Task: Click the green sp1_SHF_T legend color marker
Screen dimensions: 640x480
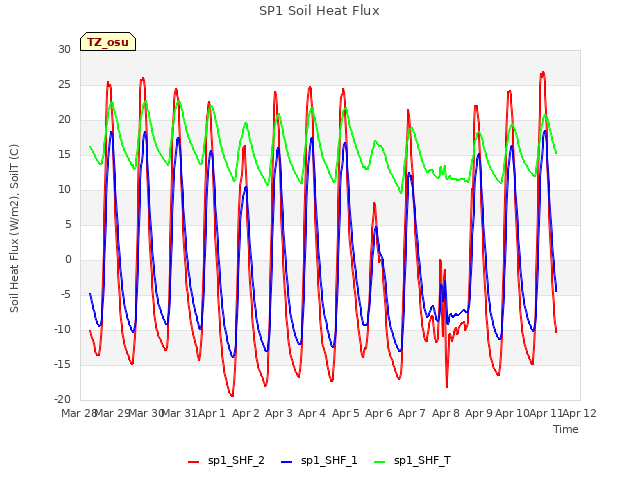Action: point(380,462)
